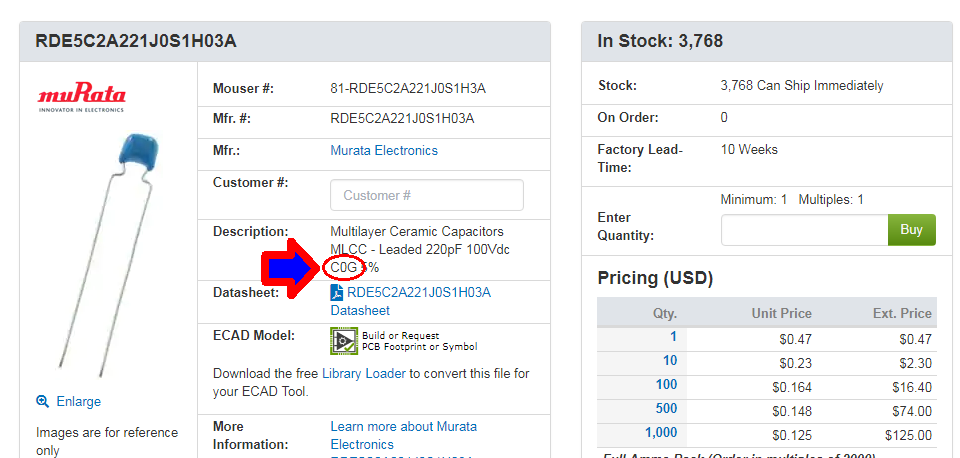Screen dimensions: 960x458
Task: Click the Pricing (USD) heading
Action: pyautogui.click(x=655, y=279)
